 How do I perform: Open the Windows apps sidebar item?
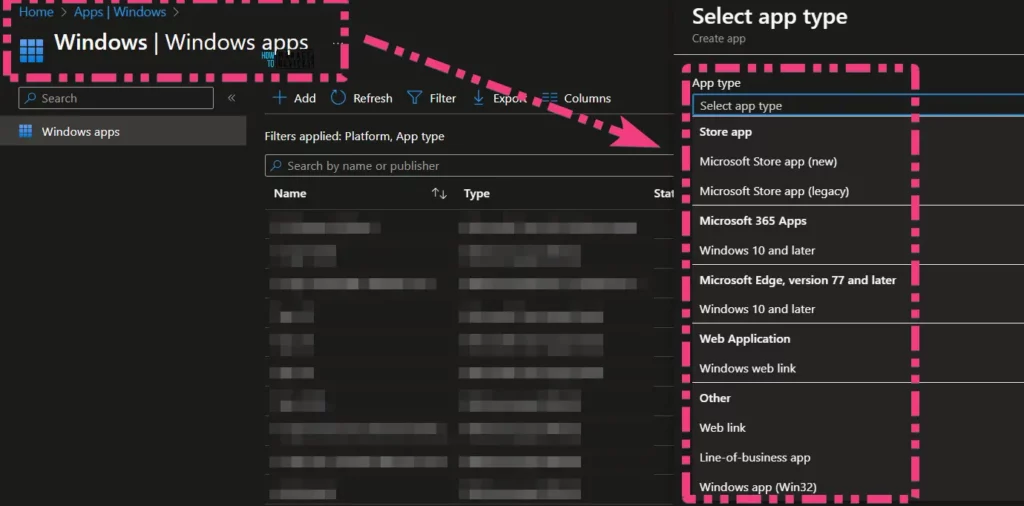click(123, 131)
